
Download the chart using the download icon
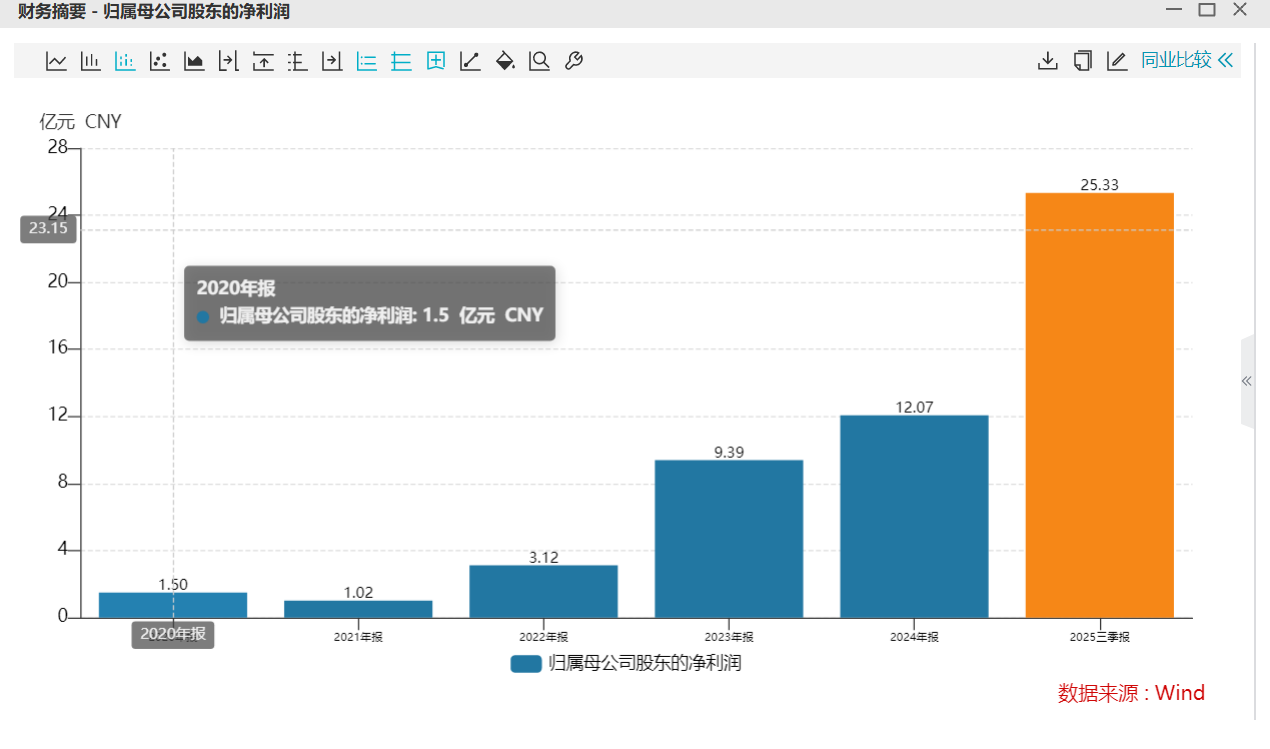pos(1047,61)
